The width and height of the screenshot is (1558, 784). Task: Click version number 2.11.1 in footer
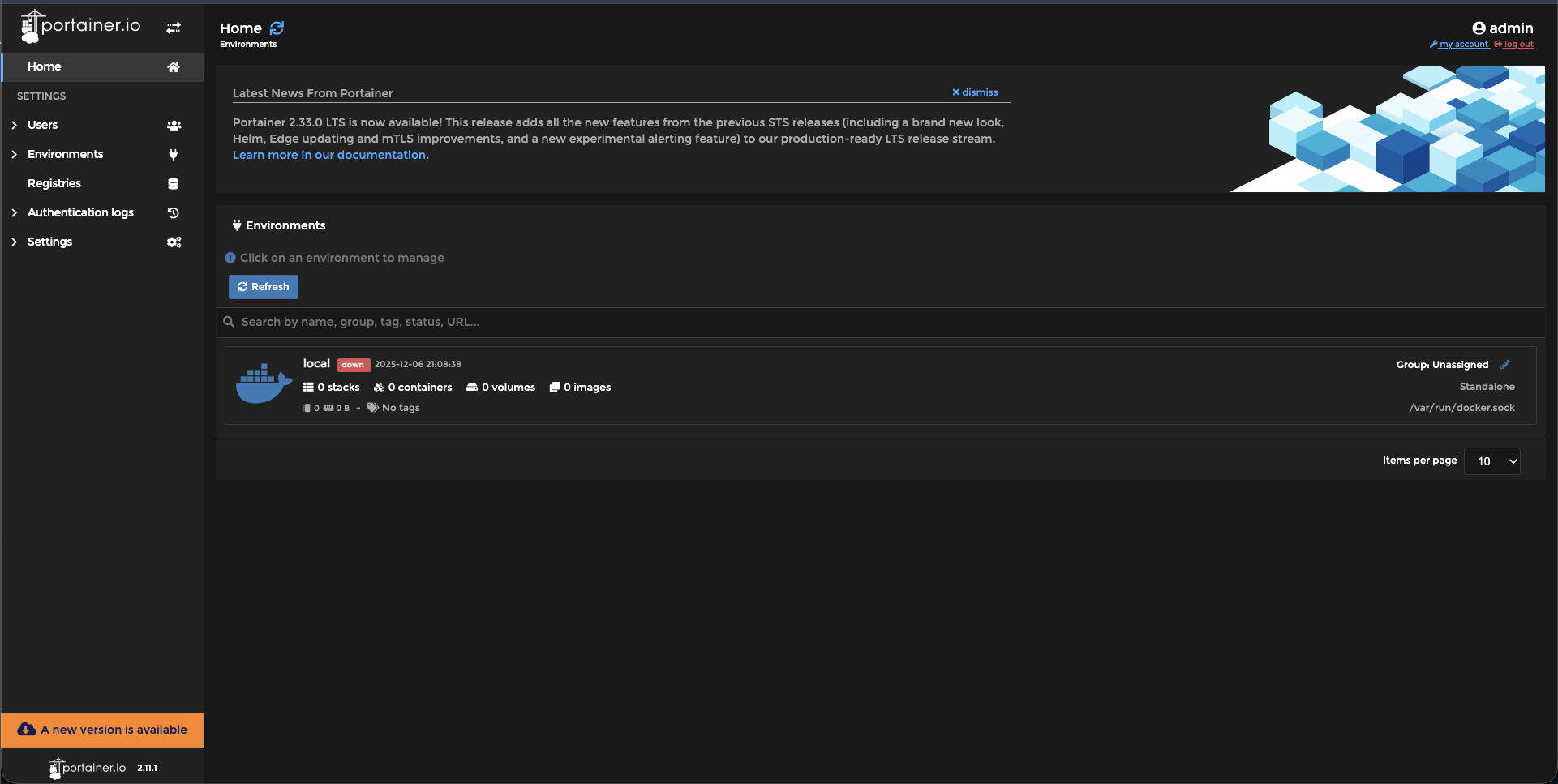(x=147, y=768)
